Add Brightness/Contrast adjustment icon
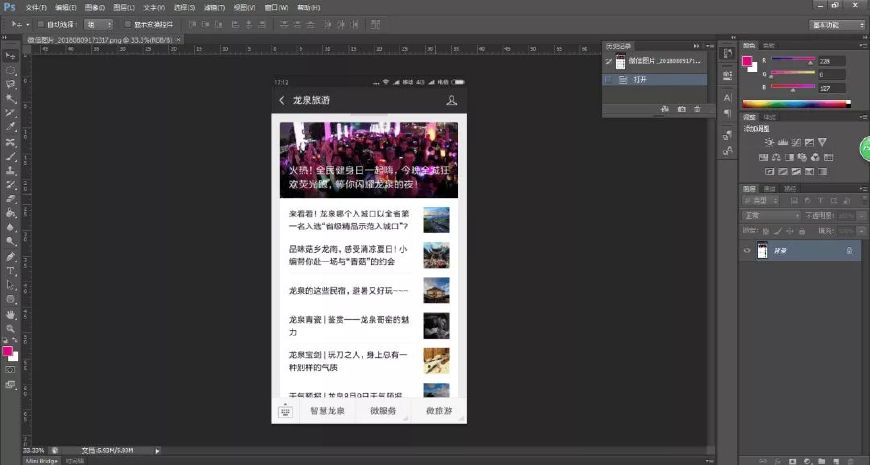 point(769,143)
